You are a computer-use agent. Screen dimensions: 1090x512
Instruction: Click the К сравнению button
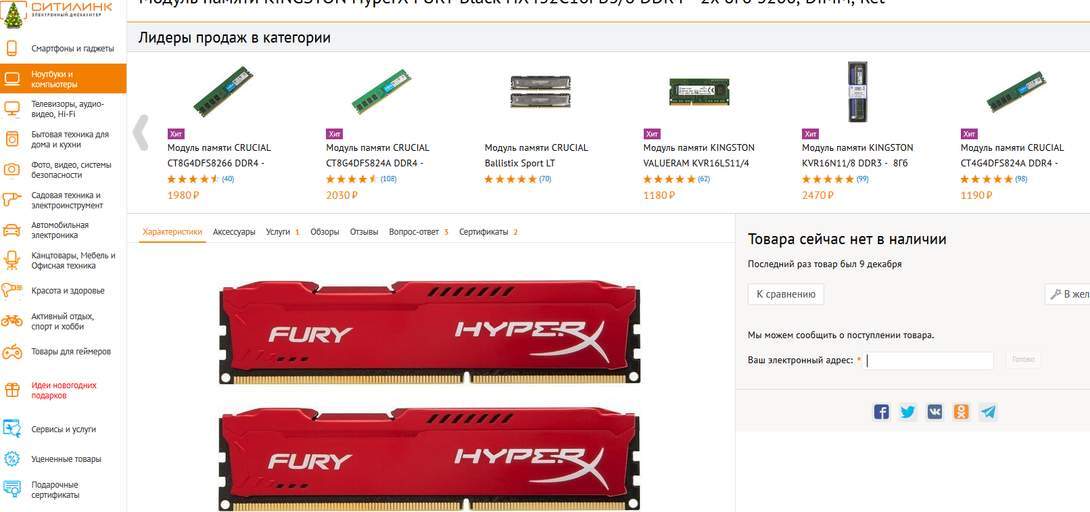pos(786,294)
